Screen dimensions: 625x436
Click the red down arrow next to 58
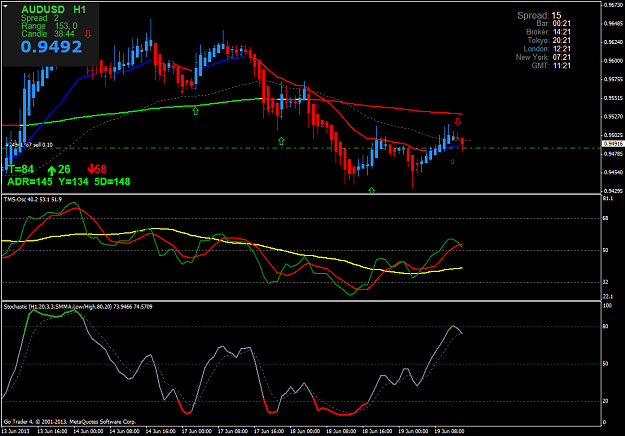point(91,169)
